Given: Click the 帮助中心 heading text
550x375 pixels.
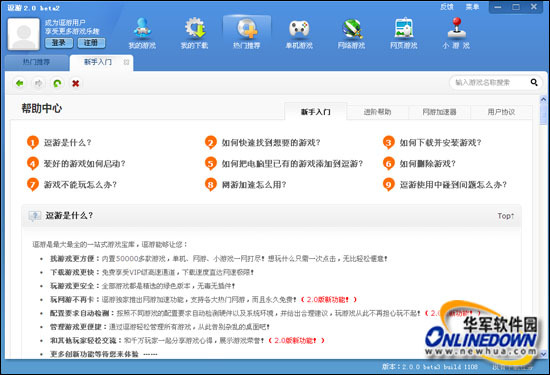Looking at the screenshot, I should click(42, 108).
